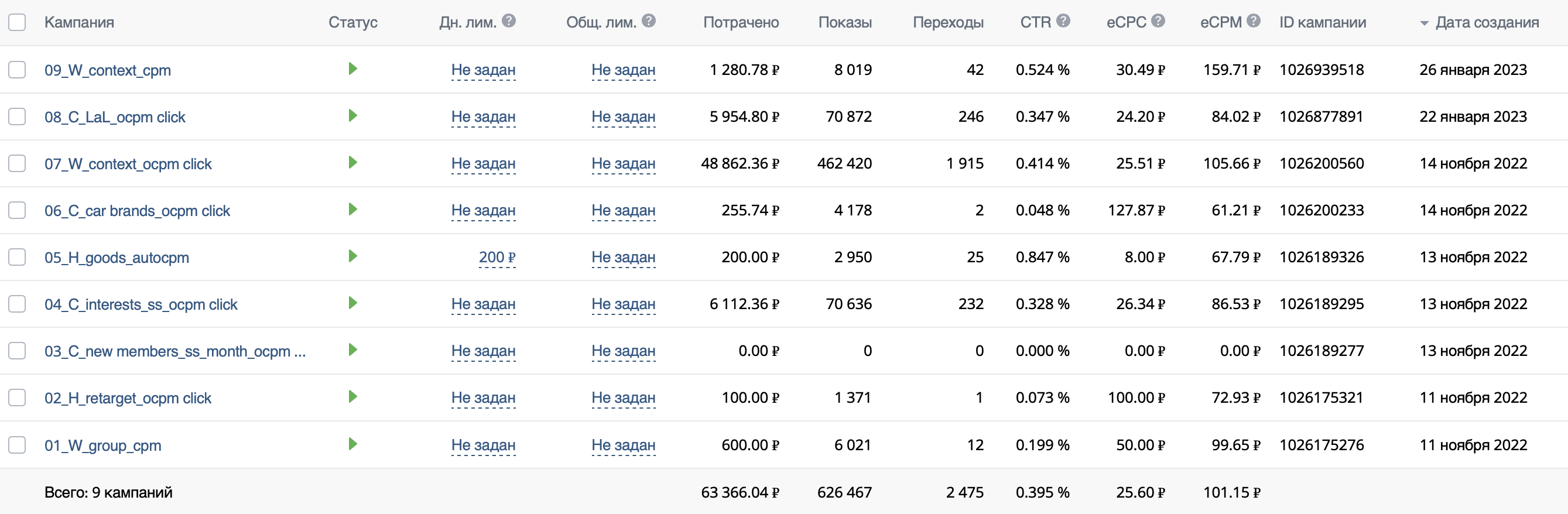
Task: Click the help icon next to Общ. лим.
Action: 649,21
